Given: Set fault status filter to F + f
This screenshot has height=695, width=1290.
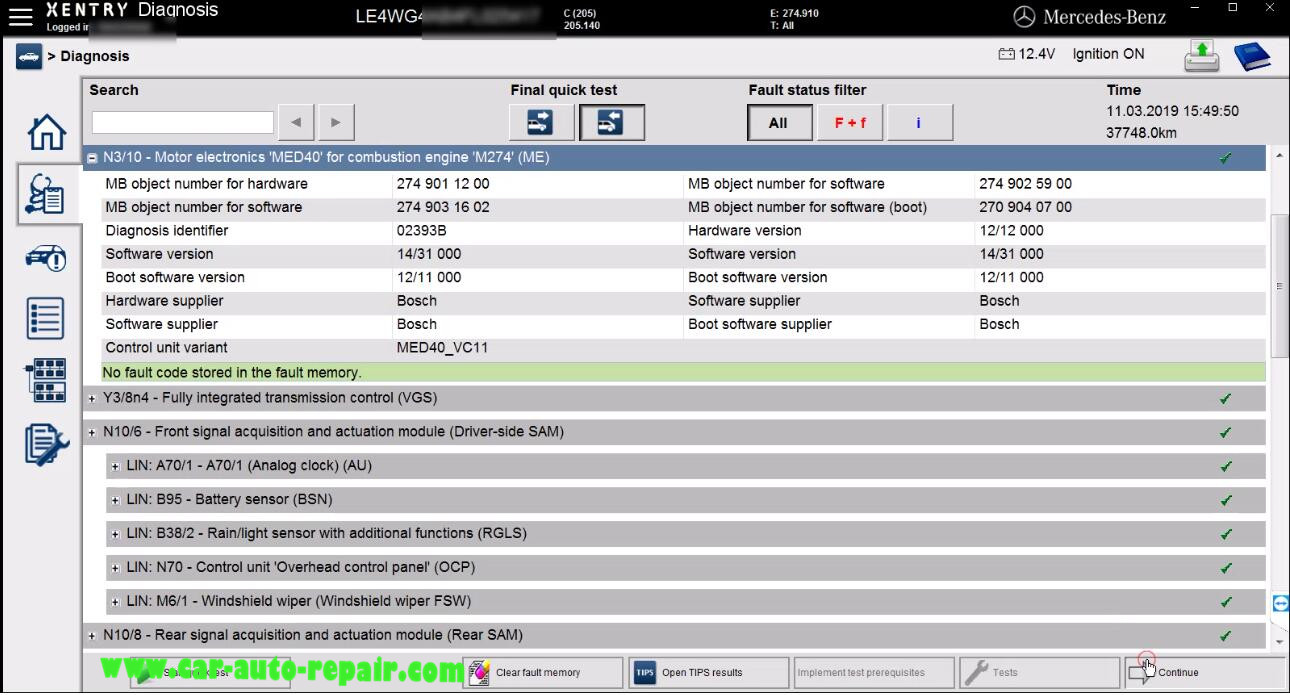Looking at the screenshot, I should (x=850, y=123).
